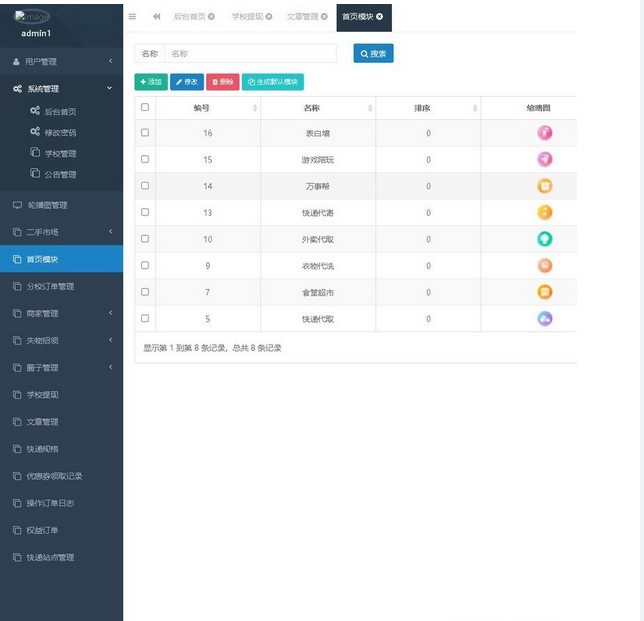Sort by 编号 column arrows
This screenshot has height=621, width=644.
255,108
